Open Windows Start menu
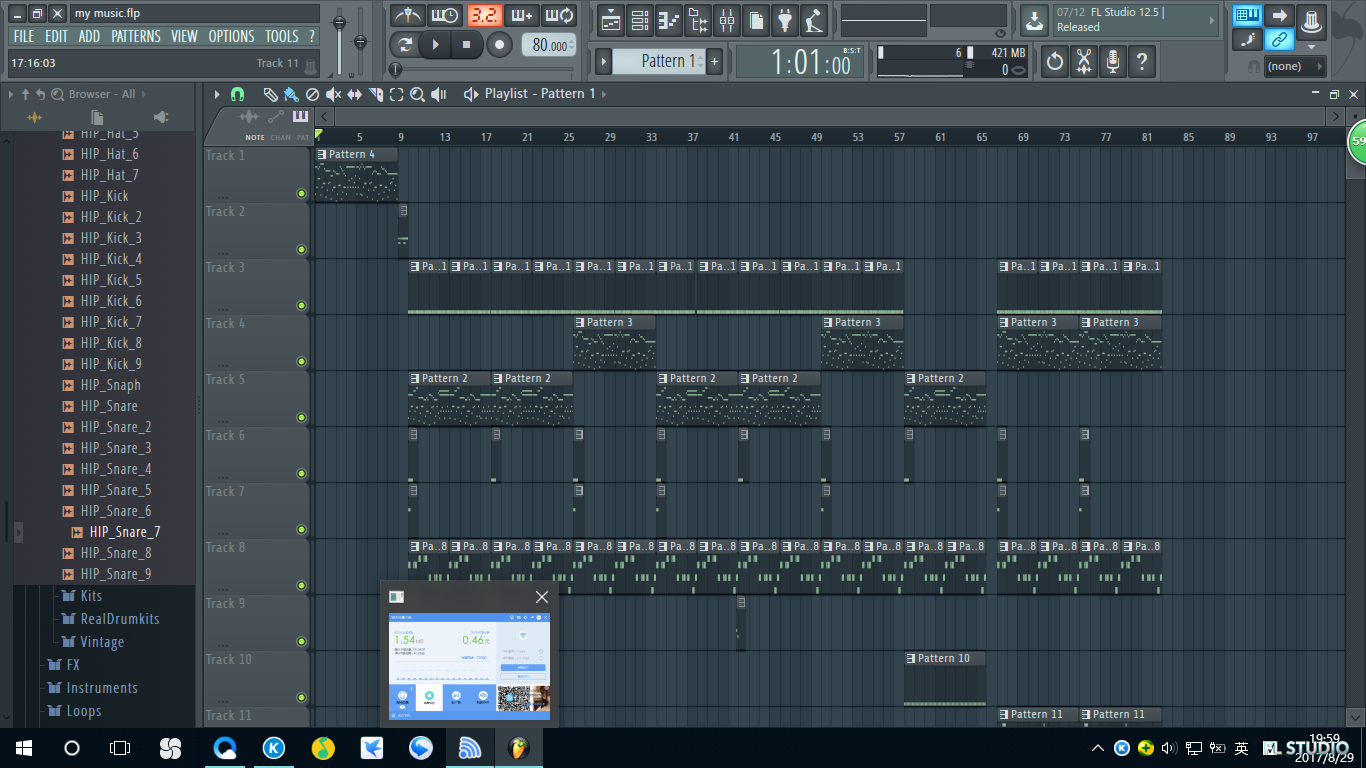Image resolution: width=1366 pixels, height=768 pixels. pyautogui.click(x=22, y=748)
